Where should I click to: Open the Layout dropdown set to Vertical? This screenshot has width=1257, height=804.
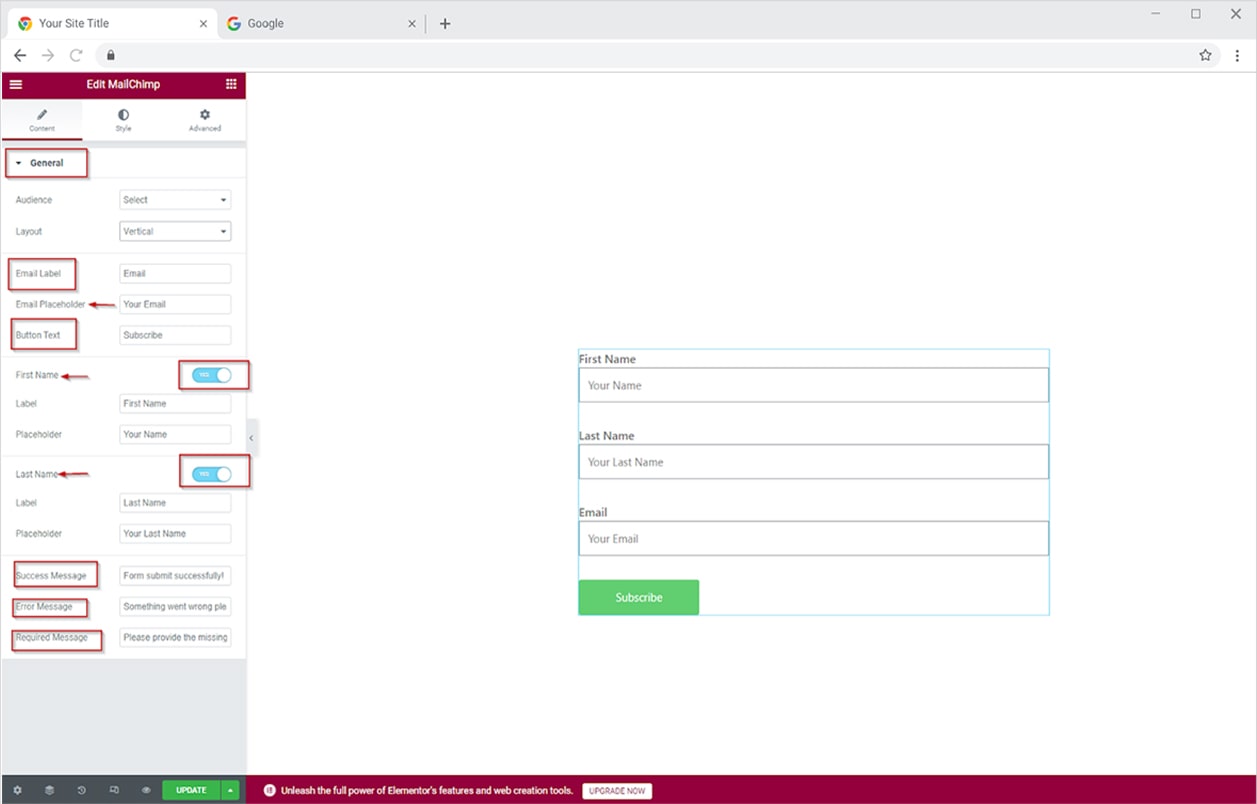click(175, 231)
